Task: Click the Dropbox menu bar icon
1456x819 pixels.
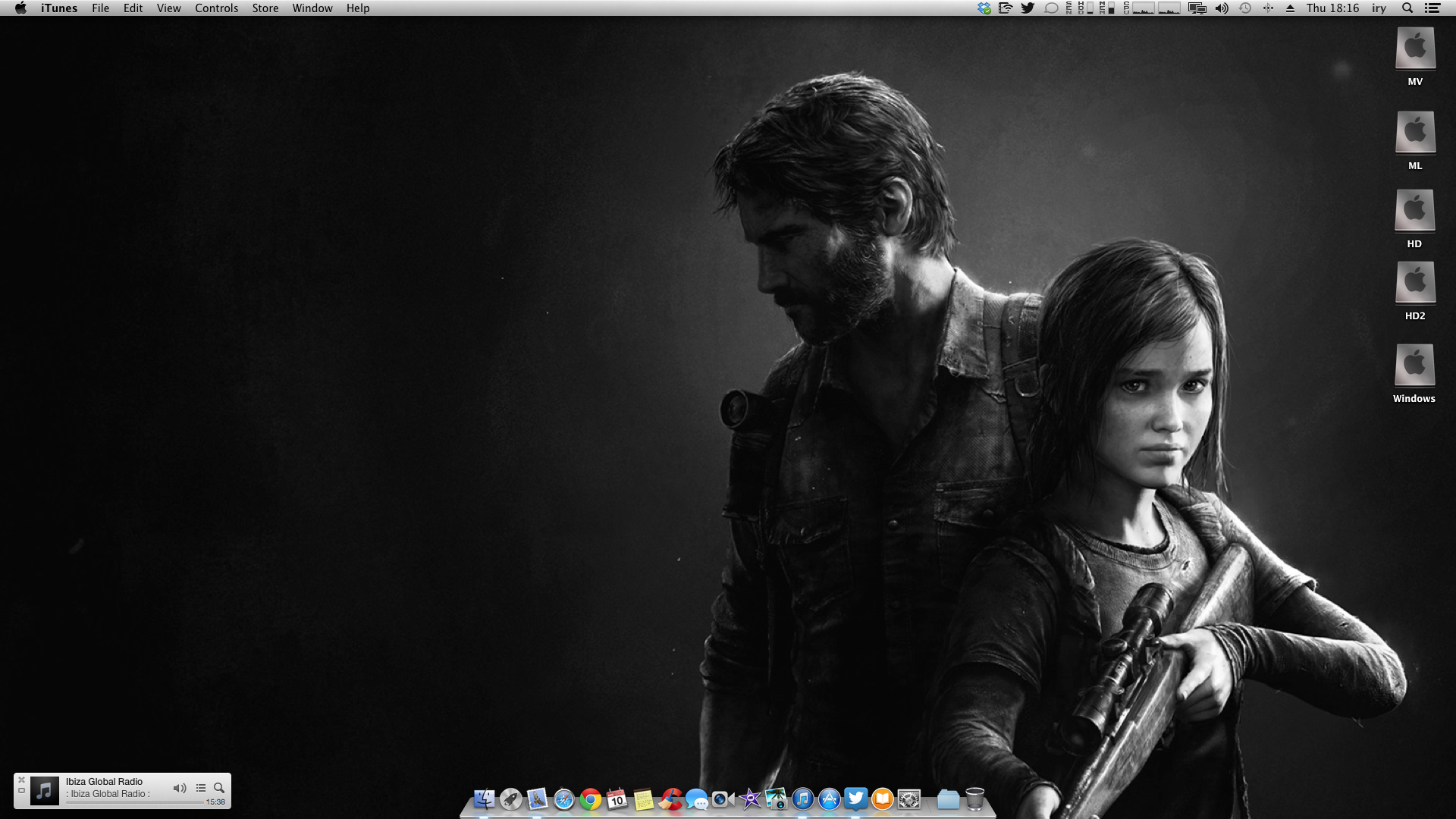Action: coord(984,8)
